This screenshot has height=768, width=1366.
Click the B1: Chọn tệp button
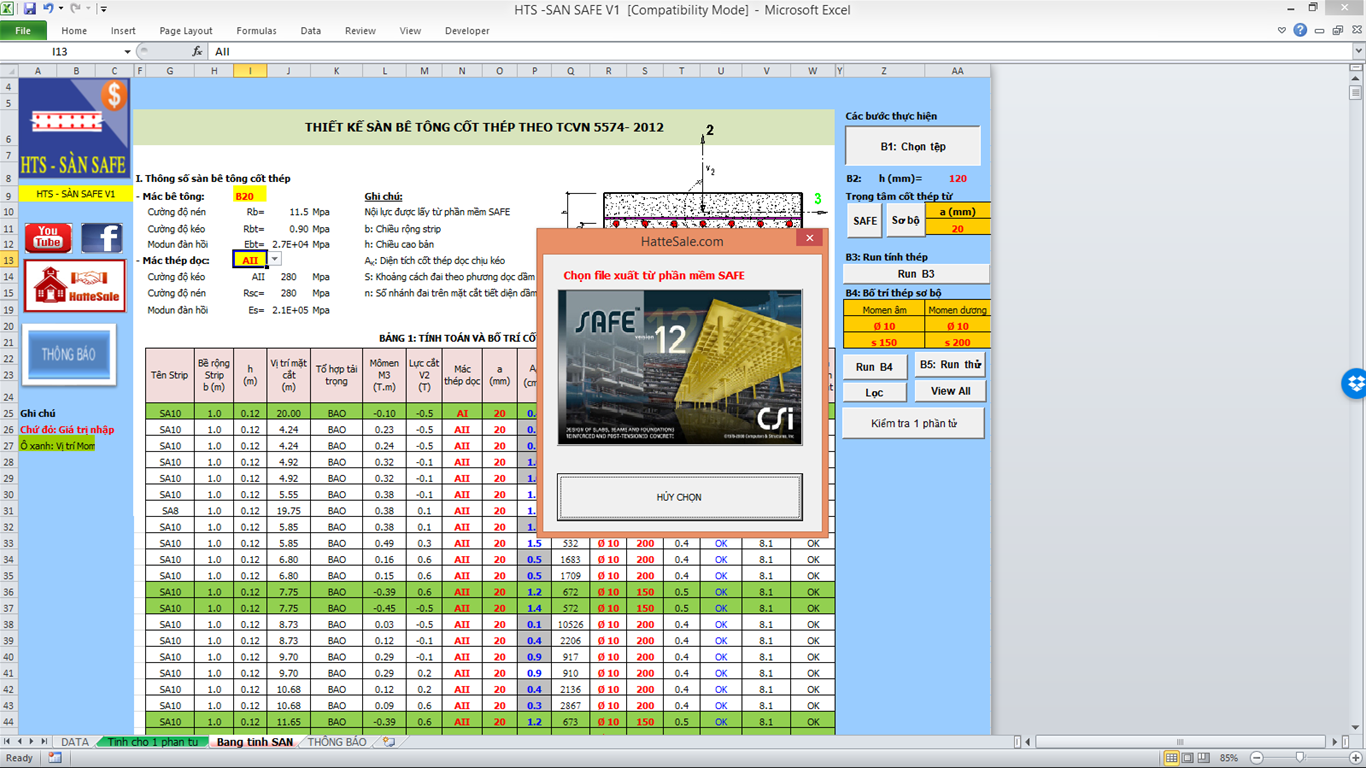913,146
